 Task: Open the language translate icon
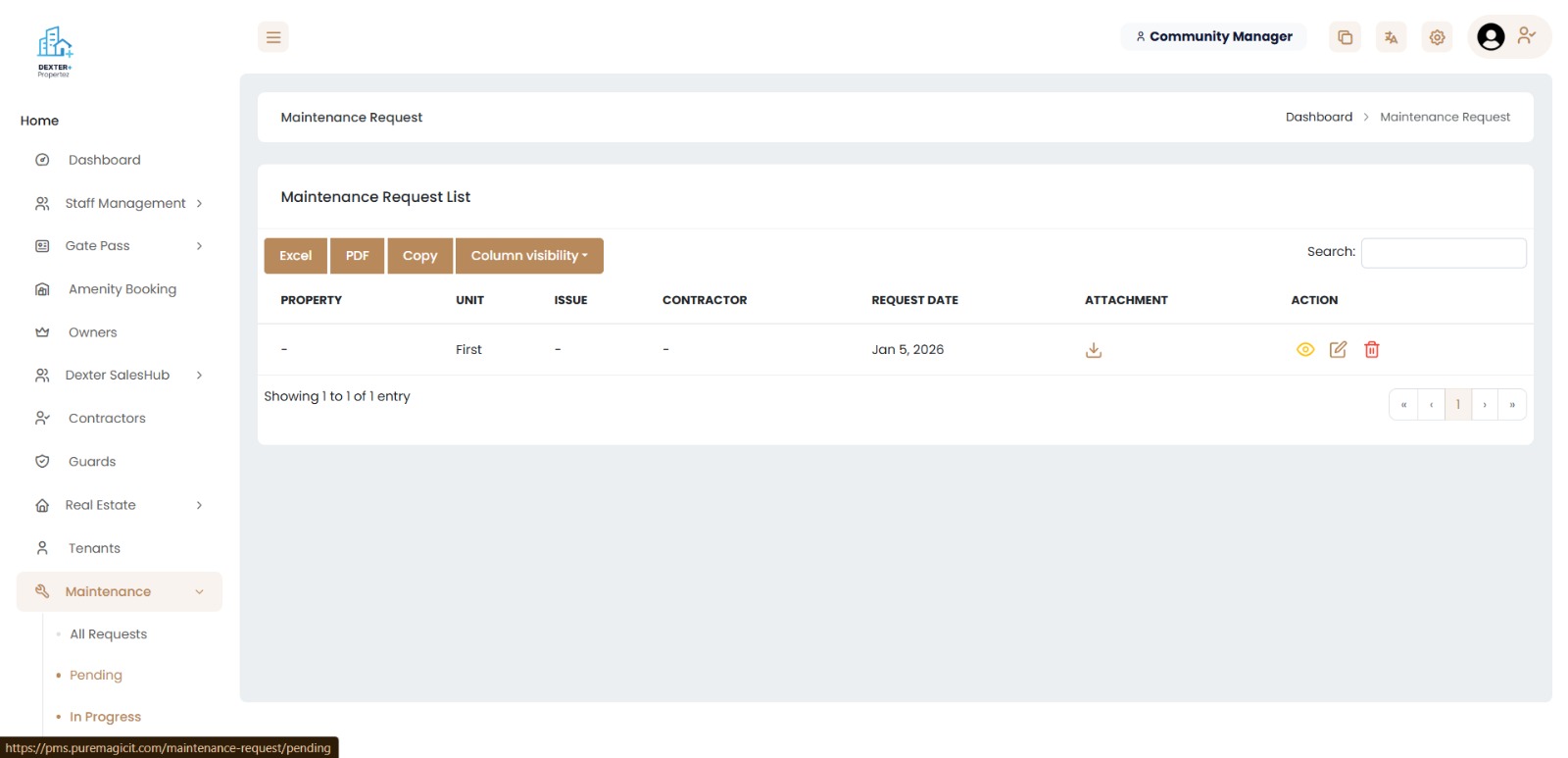click(x=1391, y=37)
